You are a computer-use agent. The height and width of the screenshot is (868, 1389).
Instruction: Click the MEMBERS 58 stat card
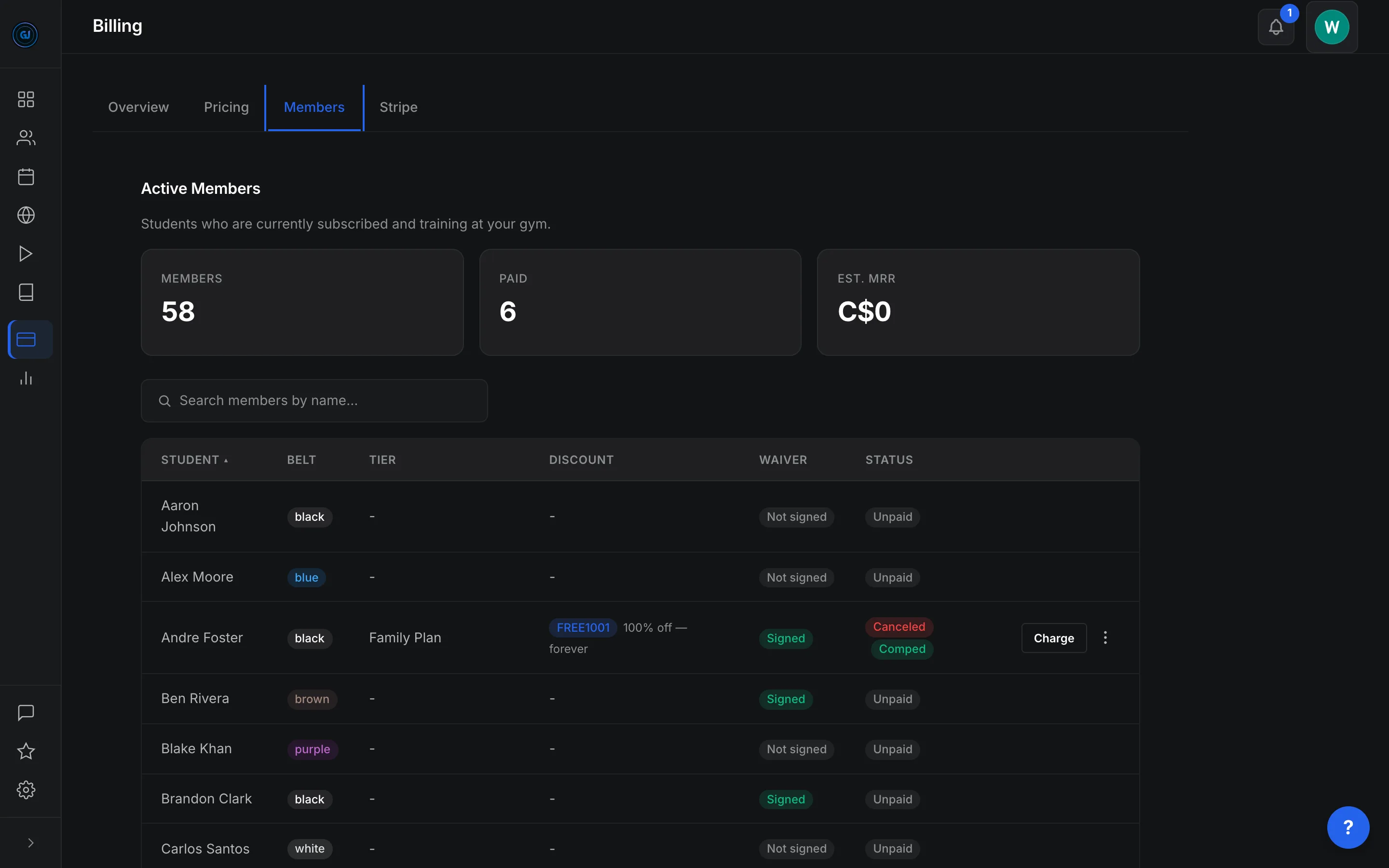[x=302, y=302]
